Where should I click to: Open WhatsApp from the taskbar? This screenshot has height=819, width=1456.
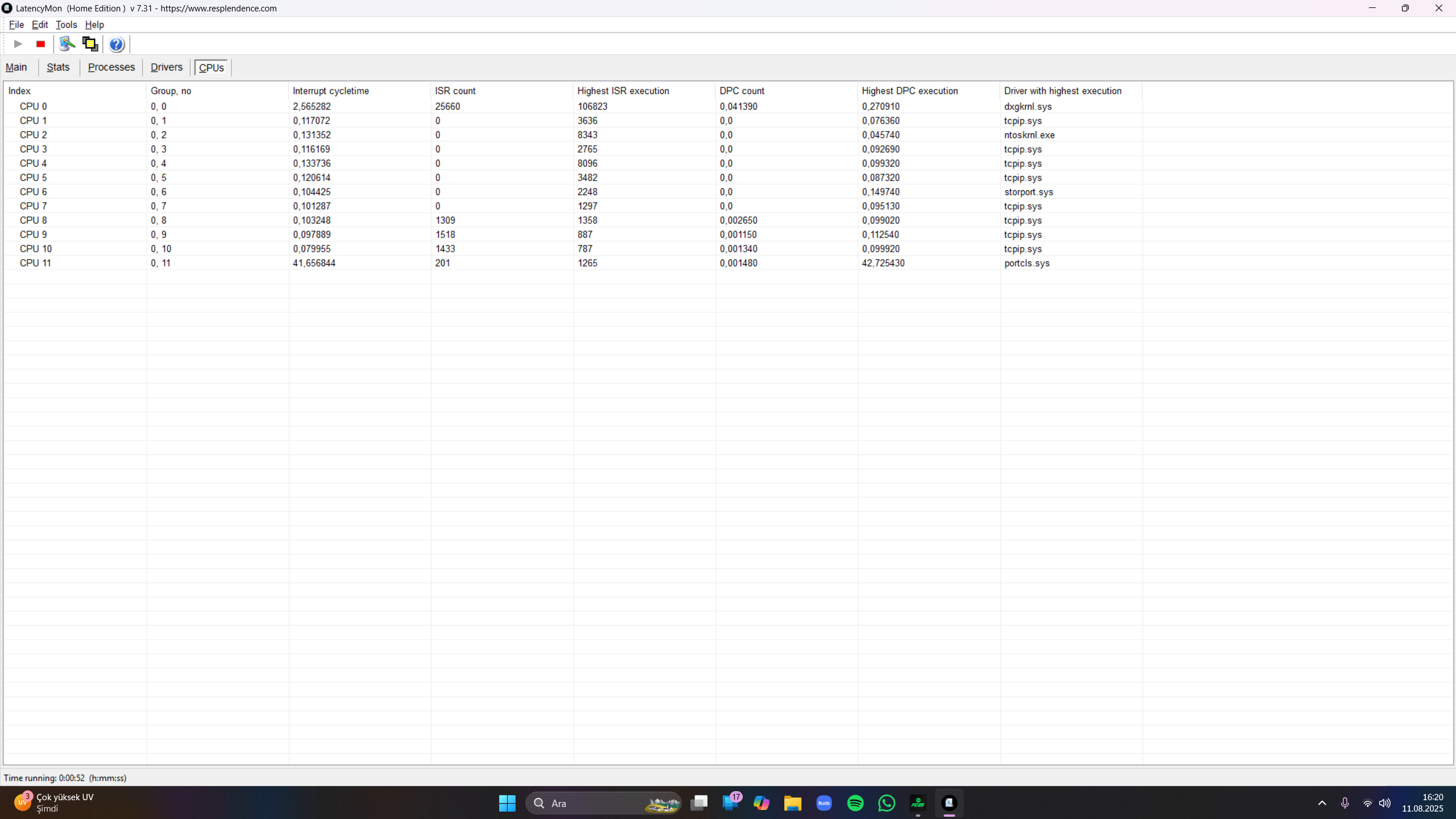tap(886, 803)
